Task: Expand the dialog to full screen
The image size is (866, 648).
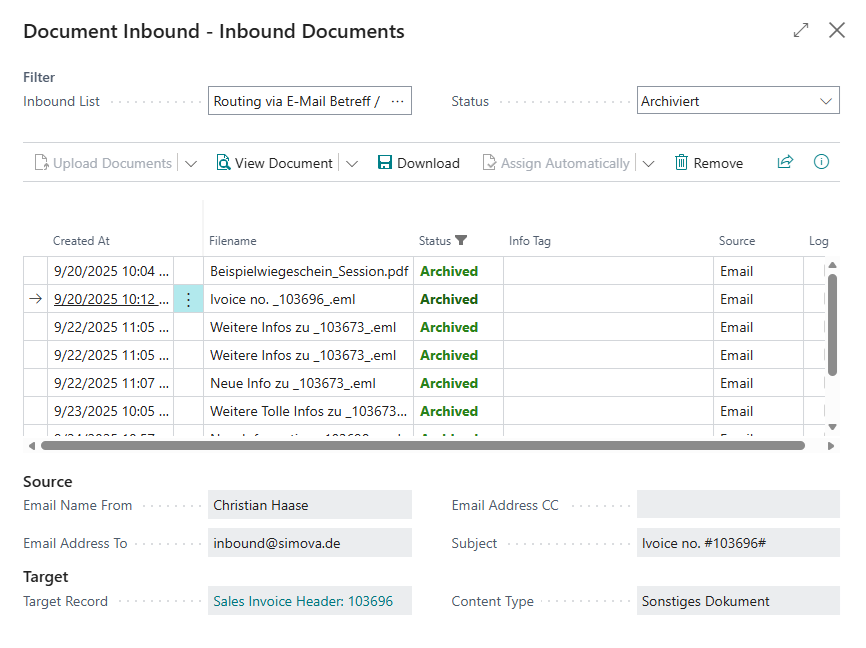Action: point(801,30)
